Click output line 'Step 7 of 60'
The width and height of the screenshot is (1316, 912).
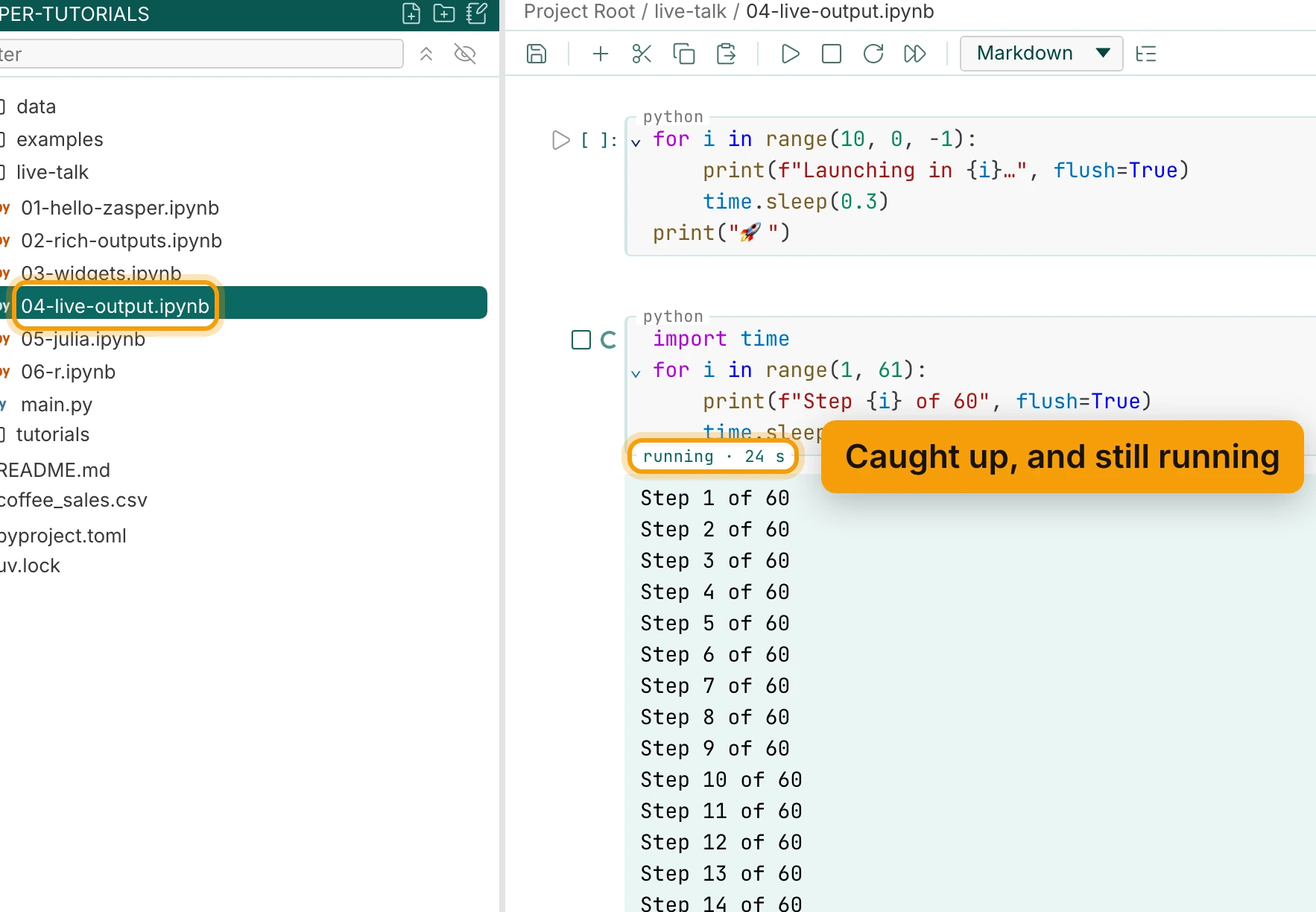point(715,685)
